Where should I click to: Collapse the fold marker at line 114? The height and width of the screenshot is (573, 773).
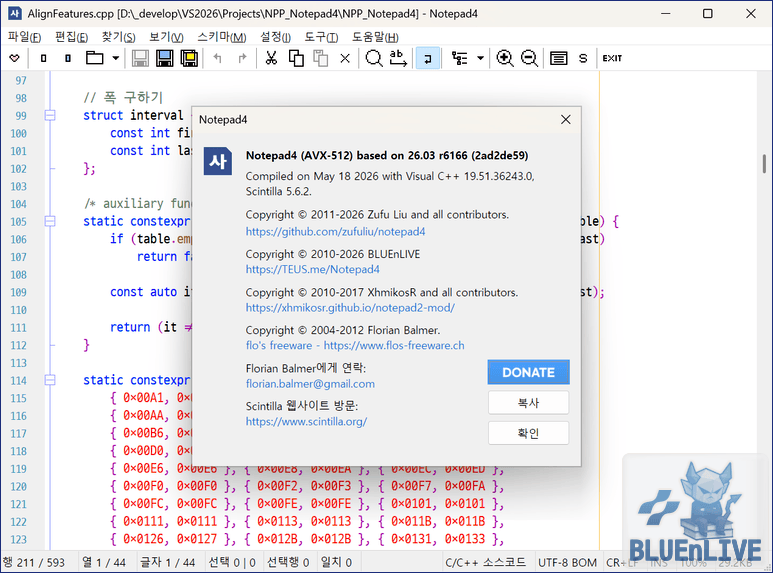50,380
